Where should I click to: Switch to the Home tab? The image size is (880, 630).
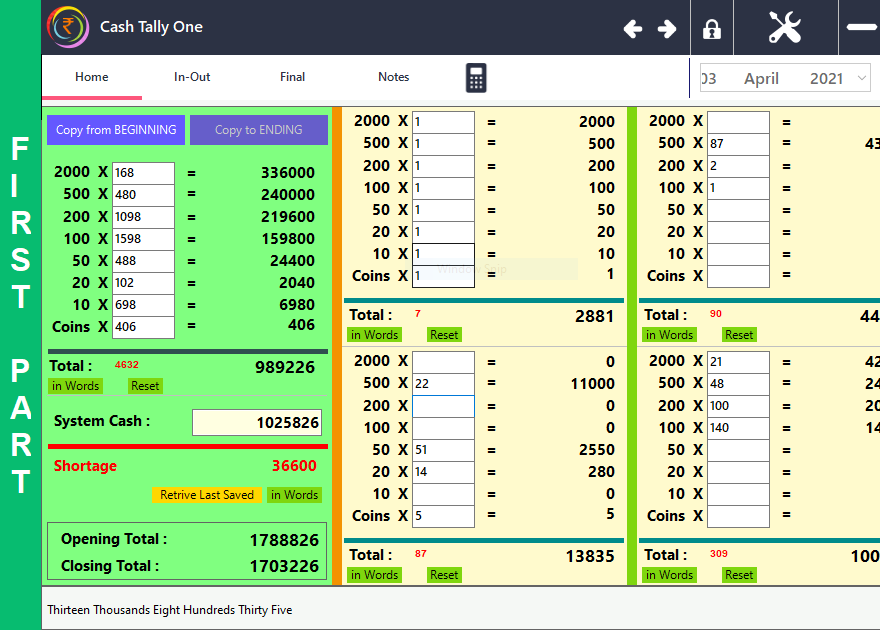91,77
